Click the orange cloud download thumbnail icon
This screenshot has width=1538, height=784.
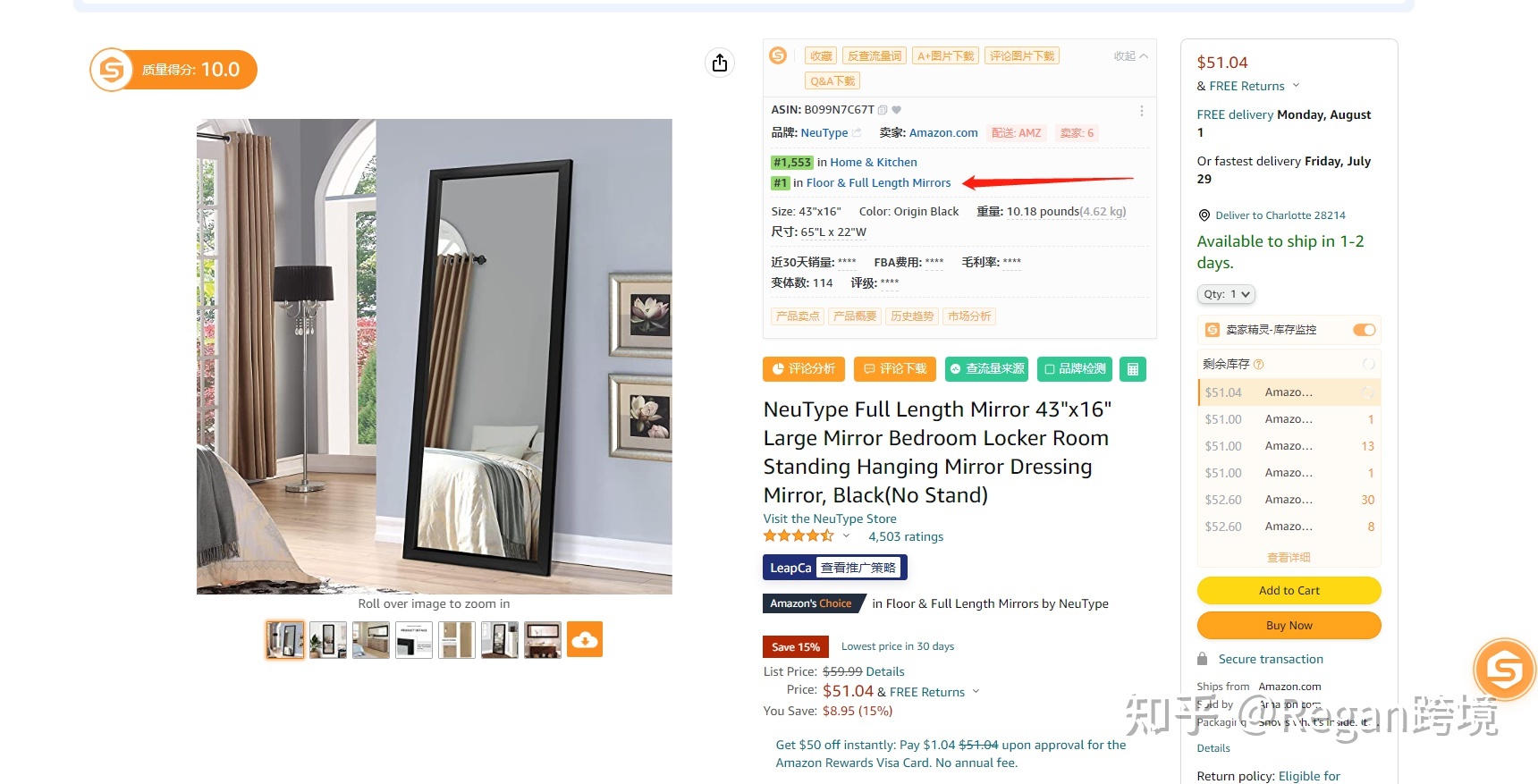[x=585, y=639]
